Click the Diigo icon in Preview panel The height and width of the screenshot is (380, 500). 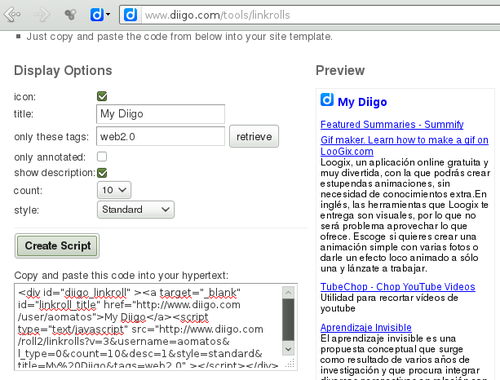(327, 100)
